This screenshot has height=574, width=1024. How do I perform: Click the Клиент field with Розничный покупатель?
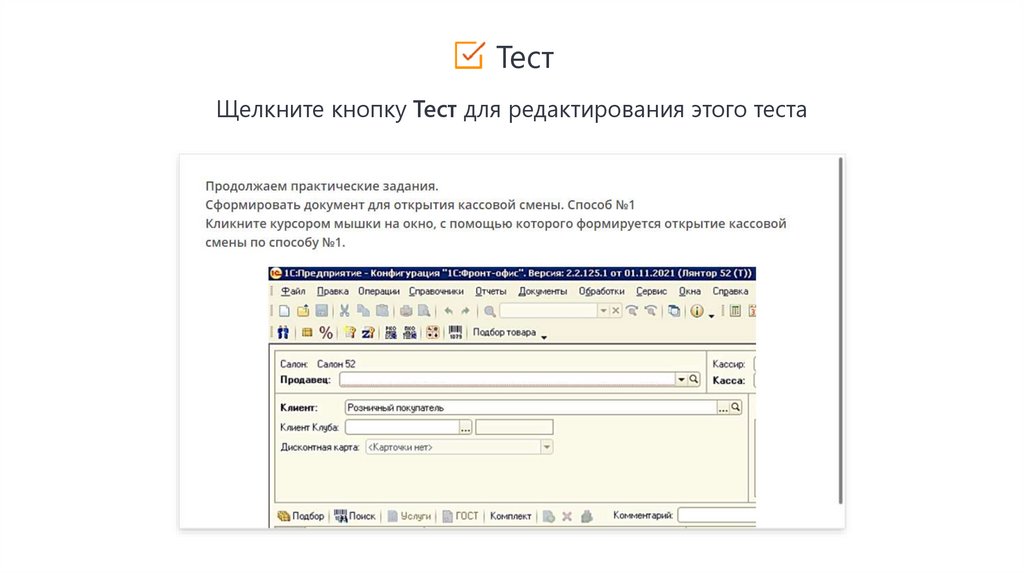coord(531,407)
